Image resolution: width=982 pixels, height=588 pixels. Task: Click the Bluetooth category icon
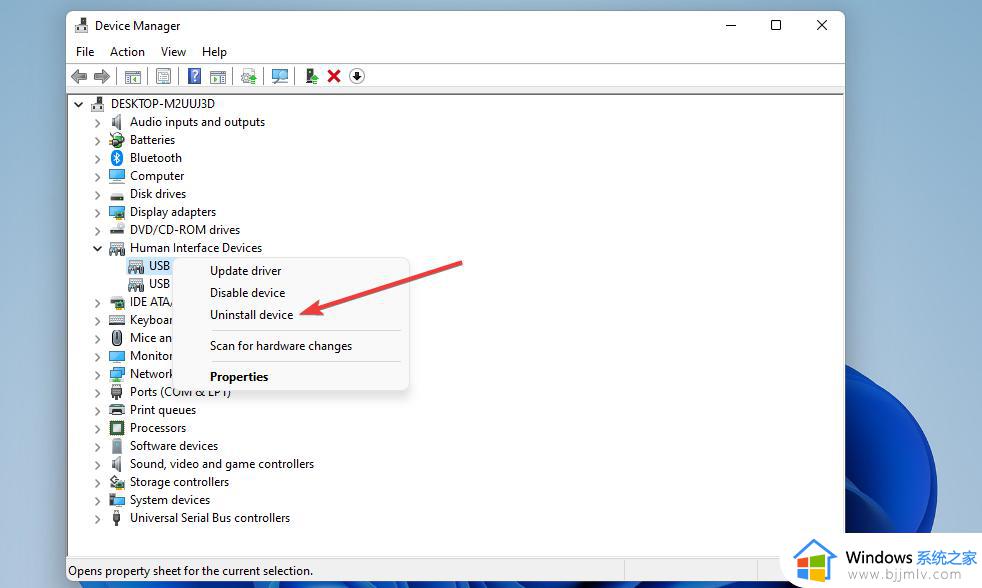coord(116,158)
